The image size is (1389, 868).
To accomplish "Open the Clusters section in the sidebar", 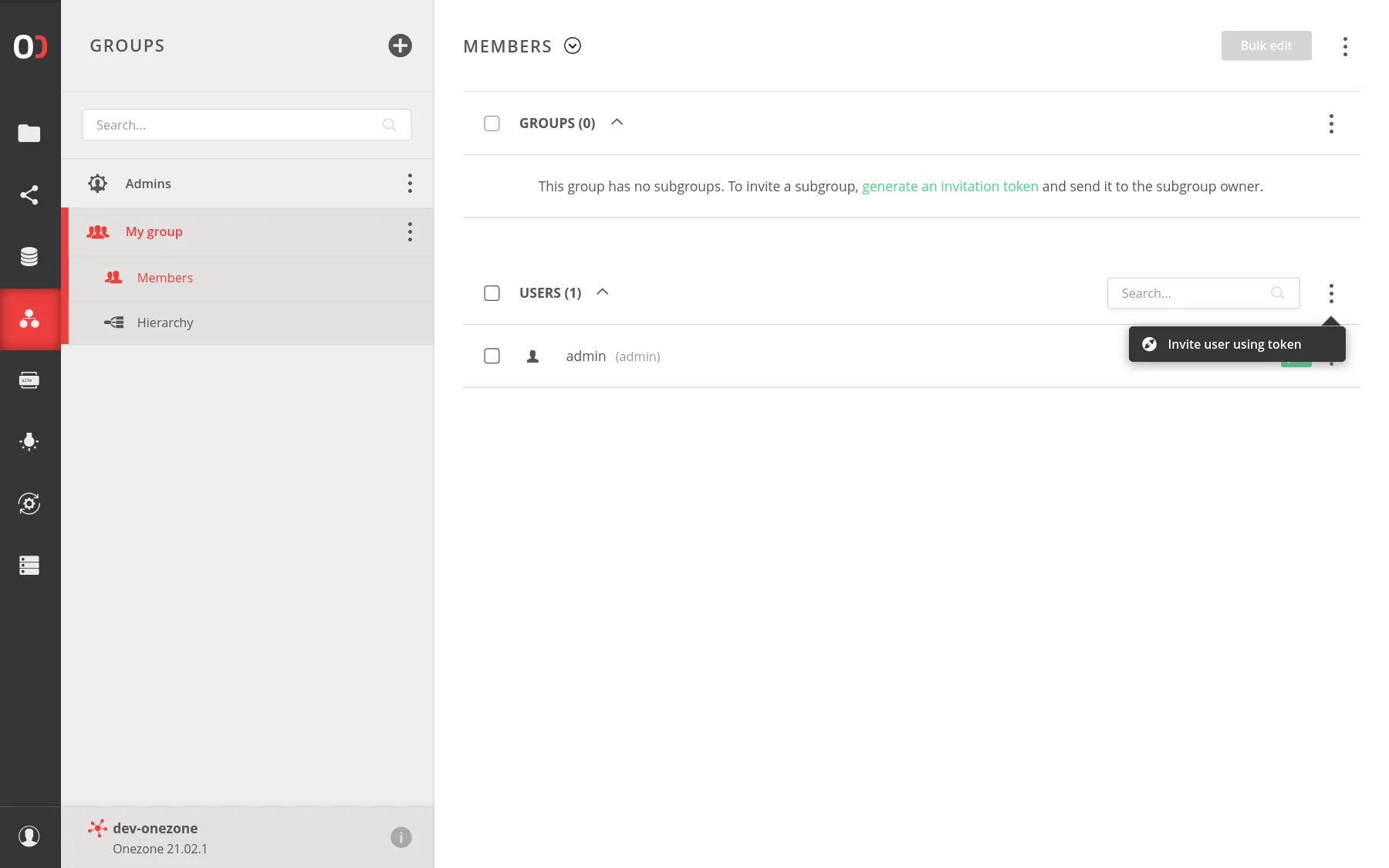I will pos(29,566).
